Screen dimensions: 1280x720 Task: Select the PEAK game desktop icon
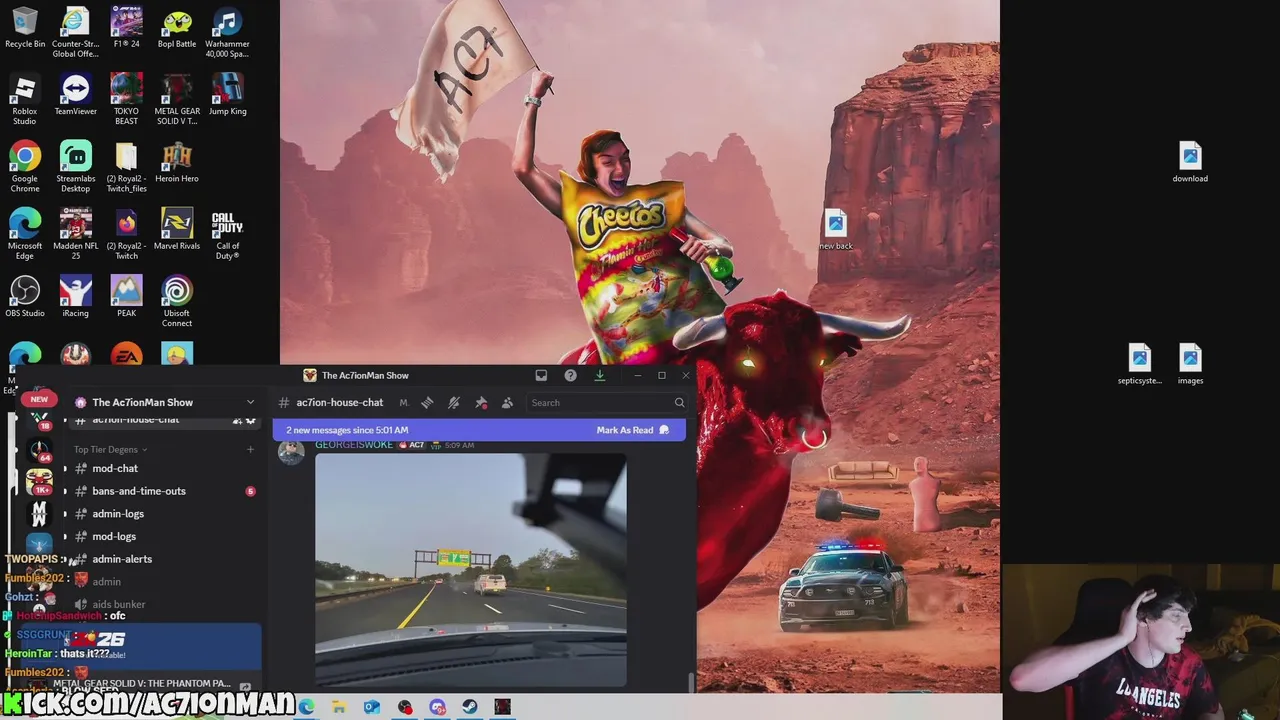126,297
